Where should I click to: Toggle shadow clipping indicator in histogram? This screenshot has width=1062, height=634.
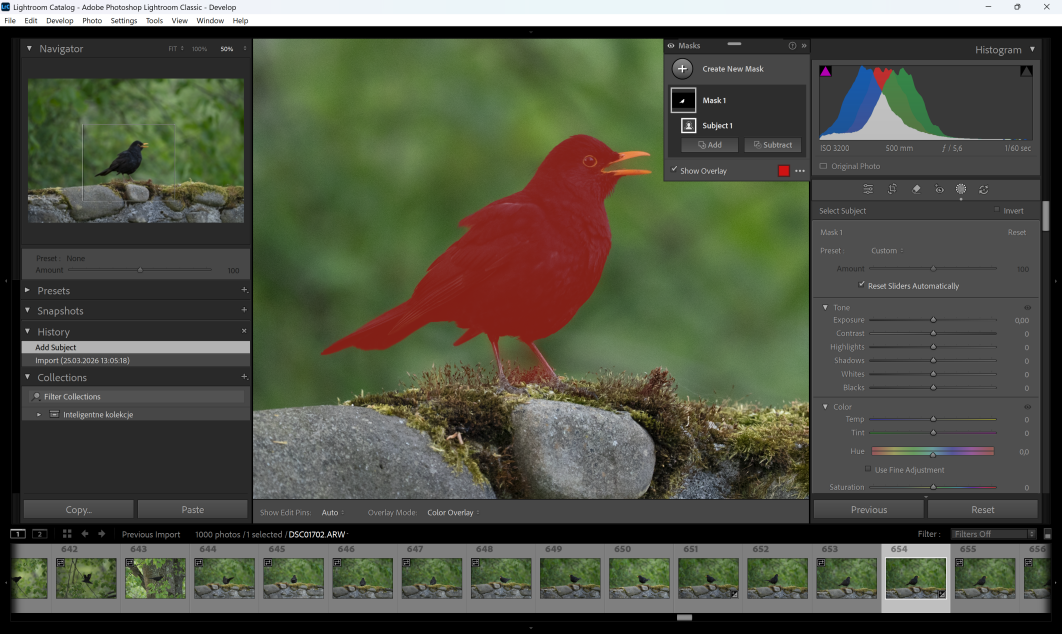coord(825,72)
